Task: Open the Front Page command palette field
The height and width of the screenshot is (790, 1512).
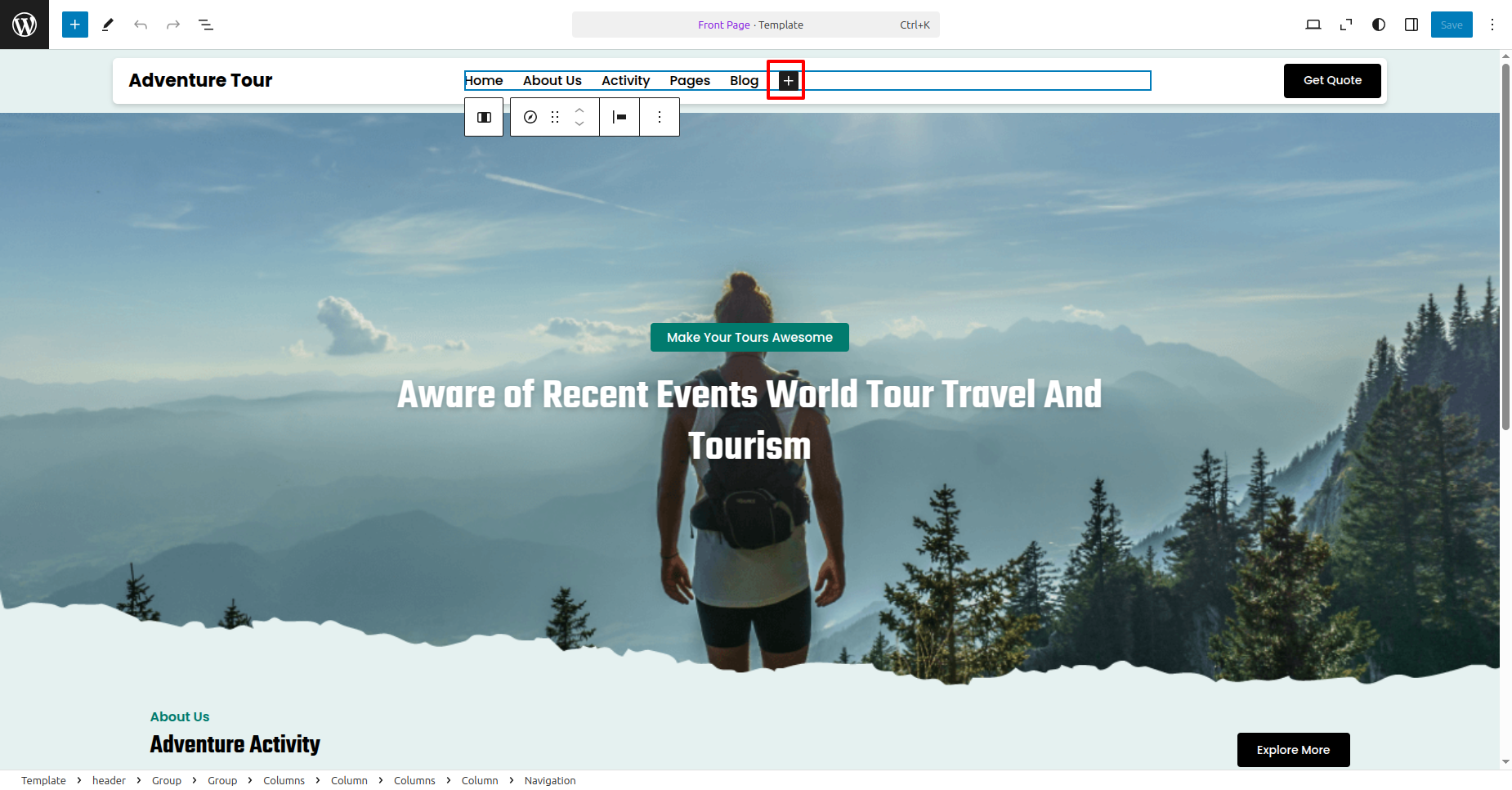Action: [x=756, y=25]
